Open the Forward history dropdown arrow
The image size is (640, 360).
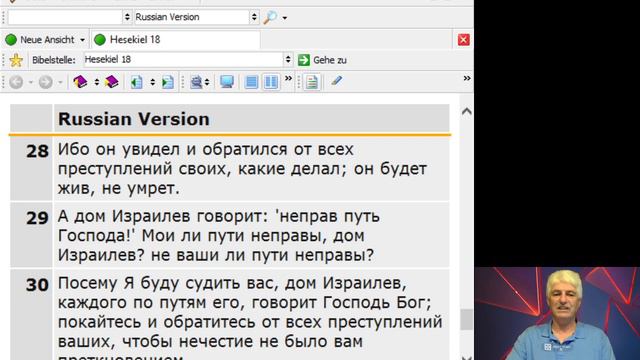point(60,82)
